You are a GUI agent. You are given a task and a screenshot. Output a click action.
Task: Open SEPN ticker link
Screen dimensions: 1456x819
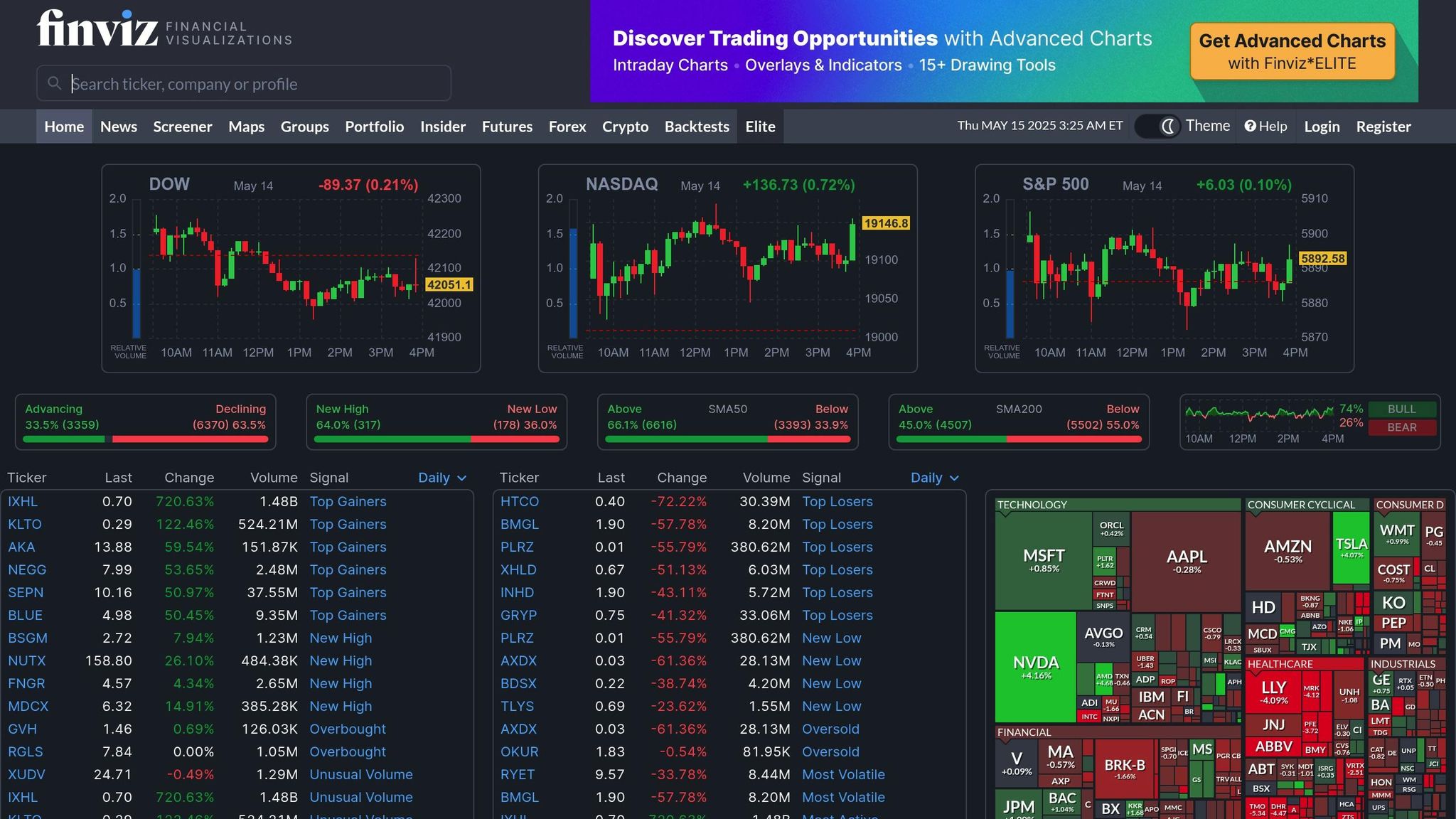26,592
